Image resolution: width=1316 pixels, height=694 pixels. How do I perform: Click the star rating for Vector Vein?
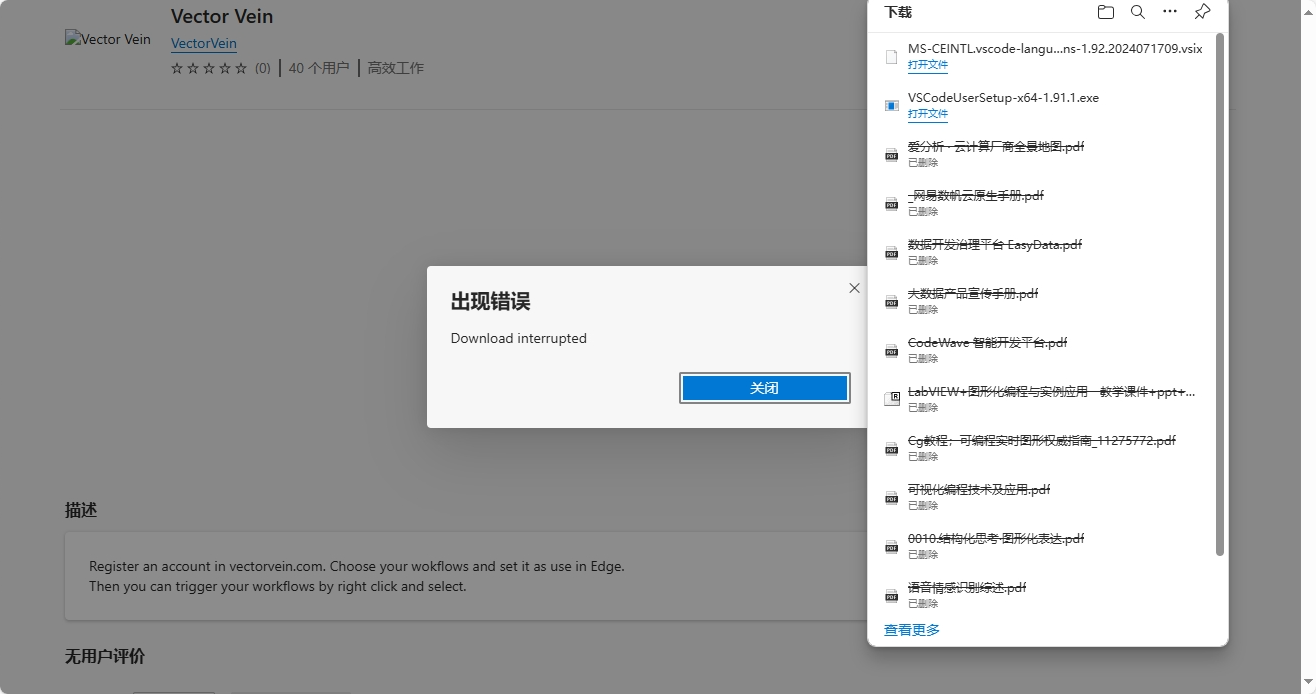click(209, 68)
